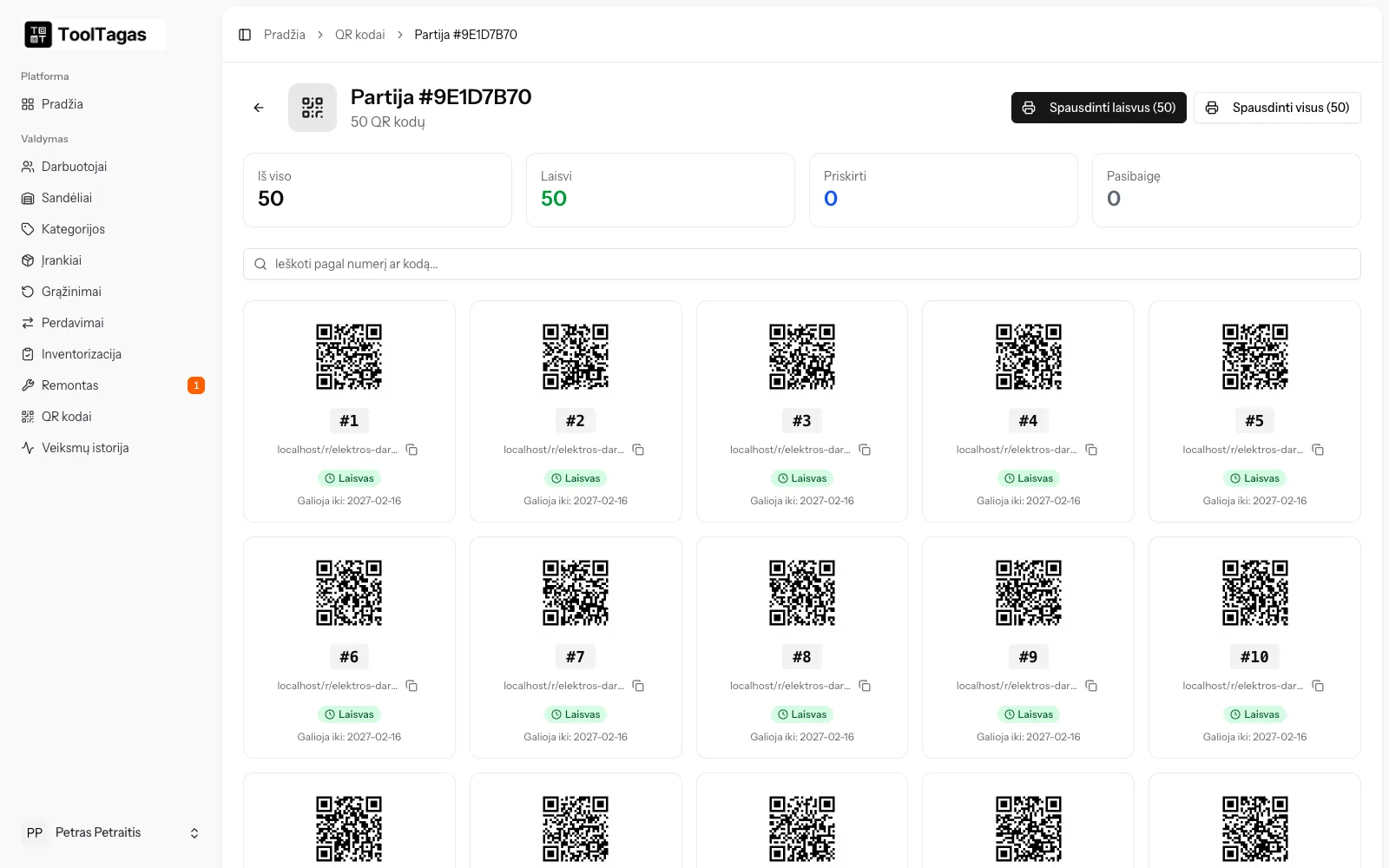Copy link for QR code #5
Viewport: 1389px width, 868px height.
(1318, 450)
